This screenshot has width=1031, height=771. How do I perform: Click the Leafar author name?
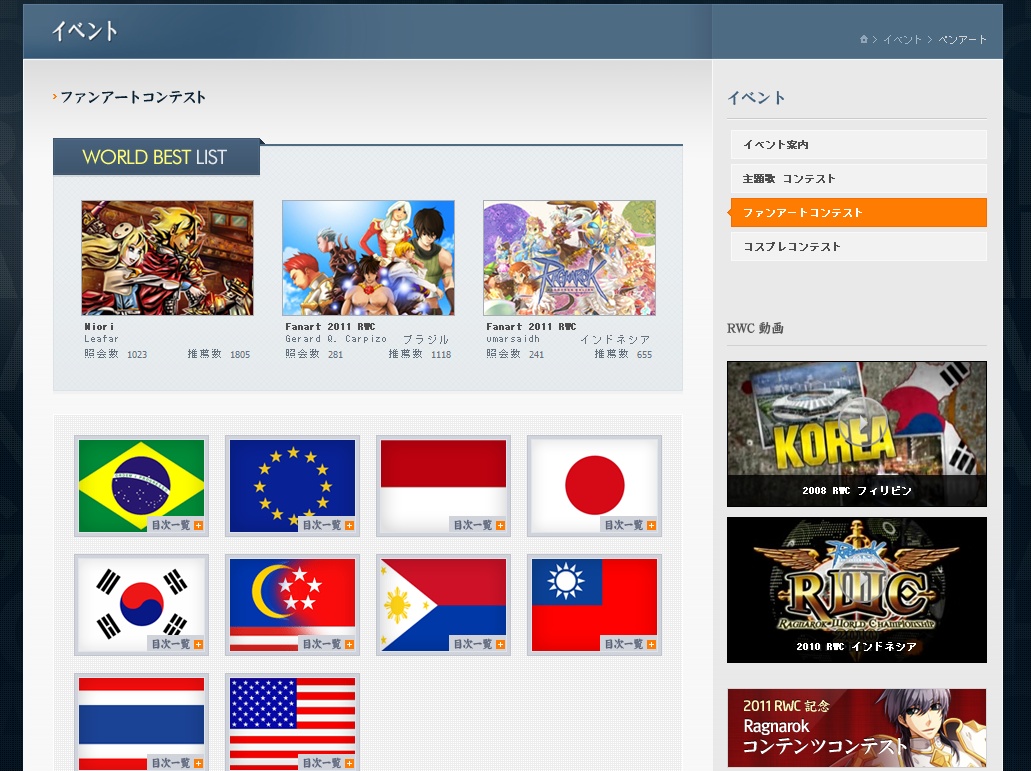[x=101, y=339]
